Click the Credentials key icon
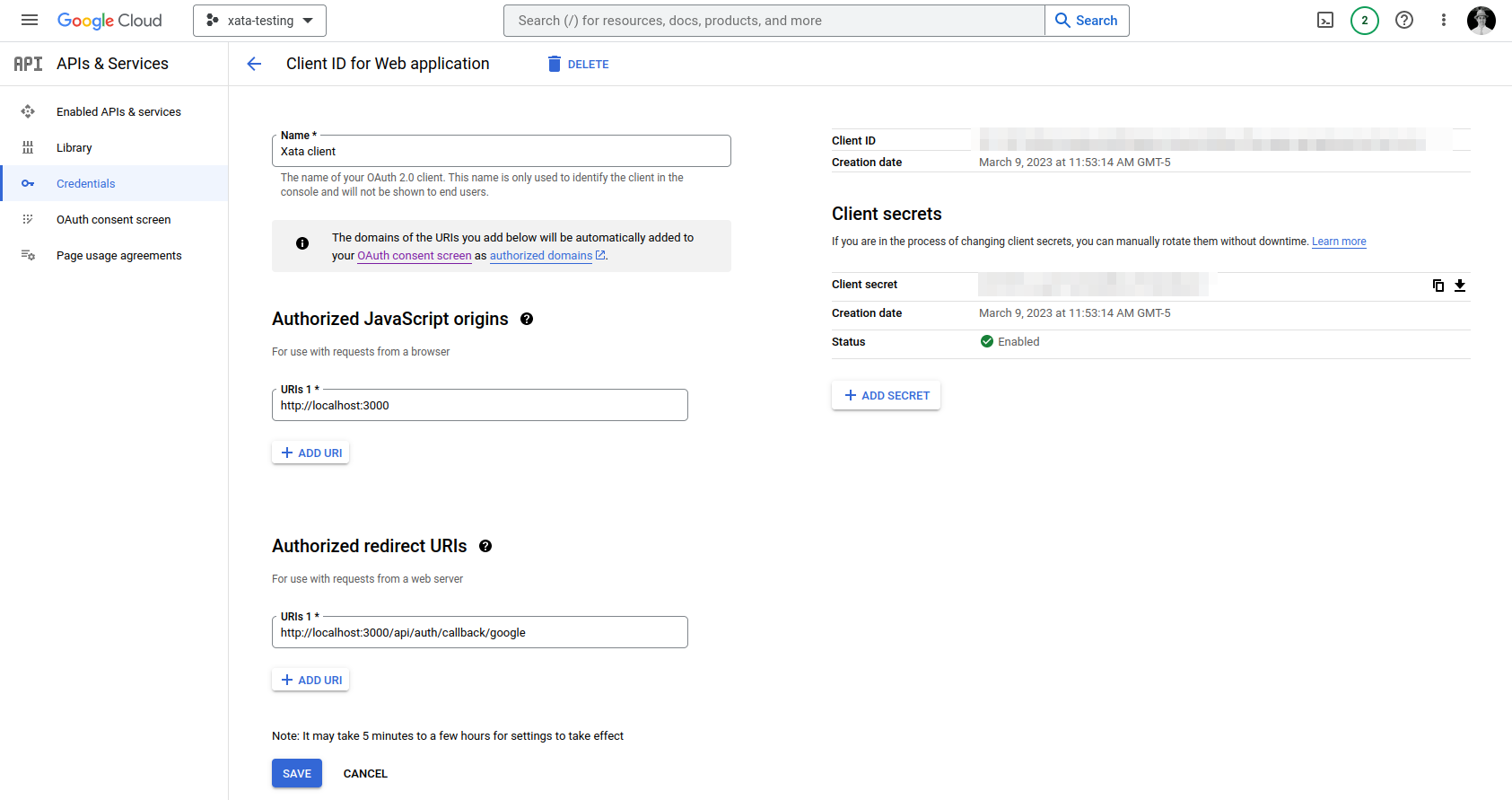Image resolution: width=1512 pixels, height=800 pixels. [x=28, y=183]
